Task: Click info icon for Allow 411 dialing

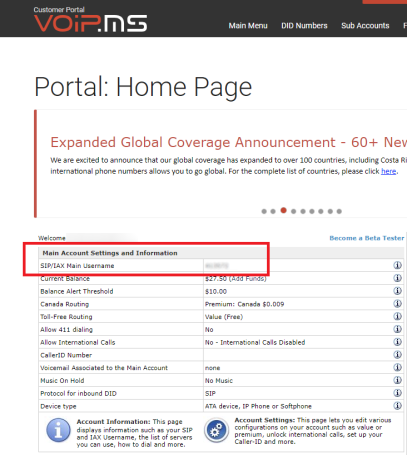Action: tap(397, 329)
